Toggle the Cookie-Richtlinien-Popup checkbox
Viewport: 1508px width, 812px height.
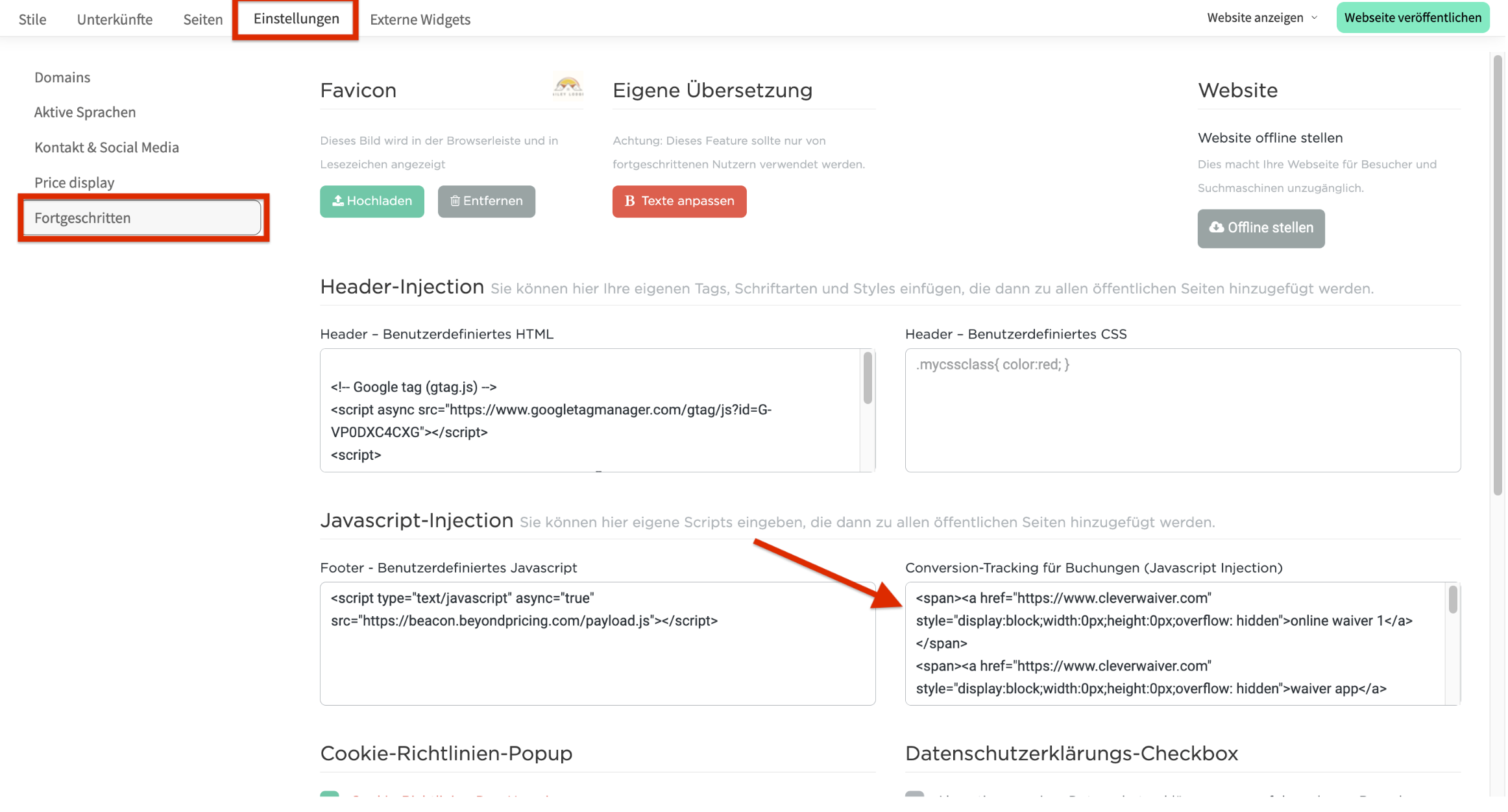click(330, 795)
